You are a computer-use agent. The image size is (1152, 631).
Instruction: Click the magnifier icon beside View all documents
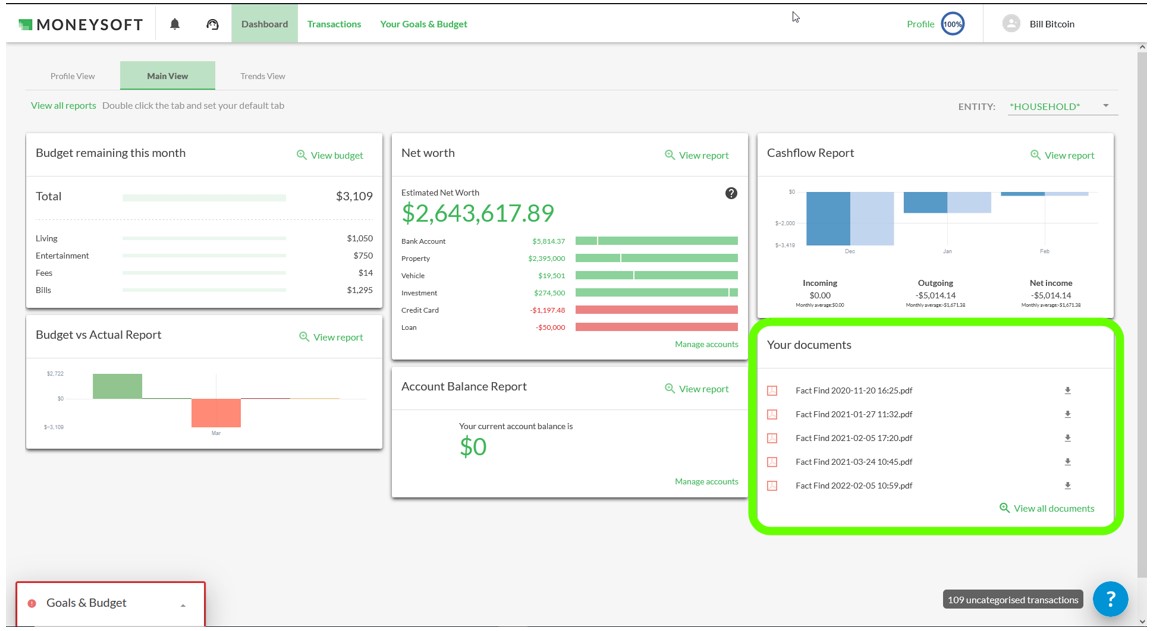click(1004, 508)
